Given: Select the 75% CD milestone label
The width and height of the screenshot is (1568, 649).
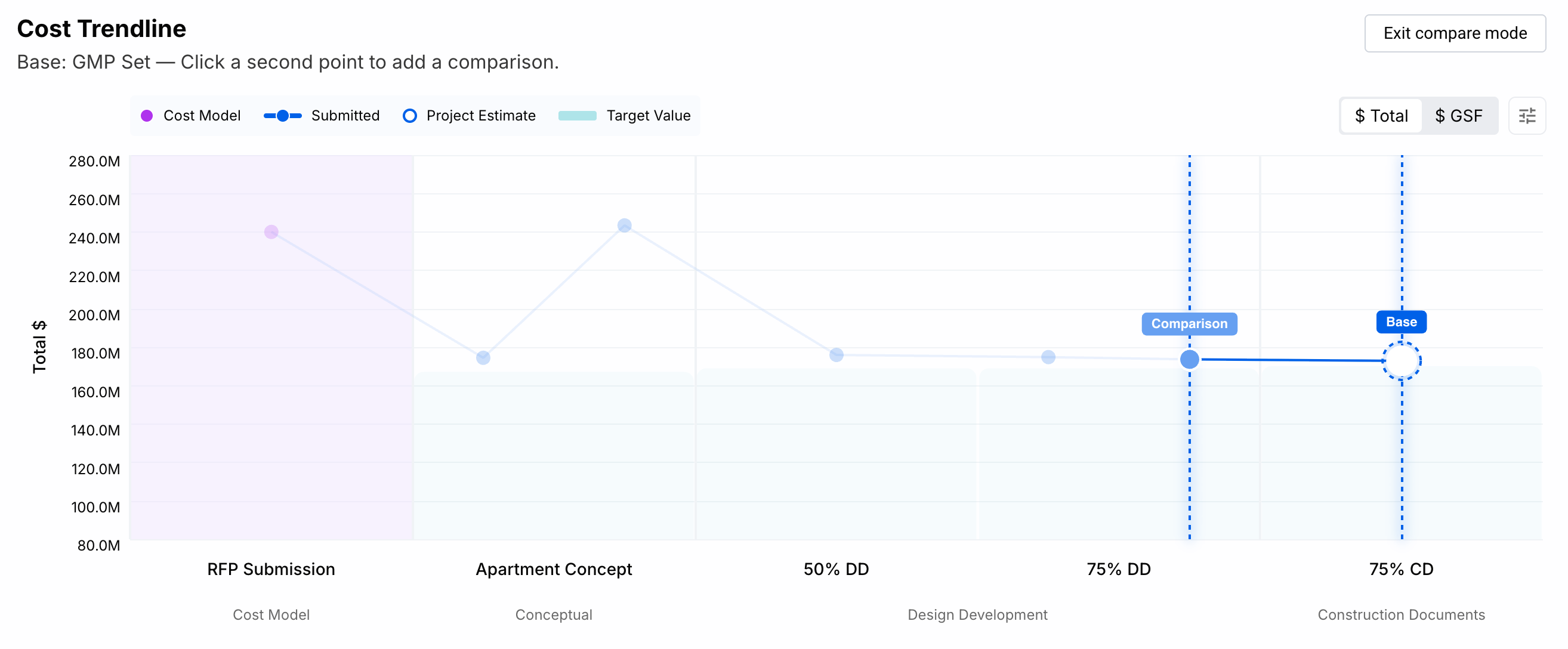Looking at the screenshot, I should (x=1400, y=568).
